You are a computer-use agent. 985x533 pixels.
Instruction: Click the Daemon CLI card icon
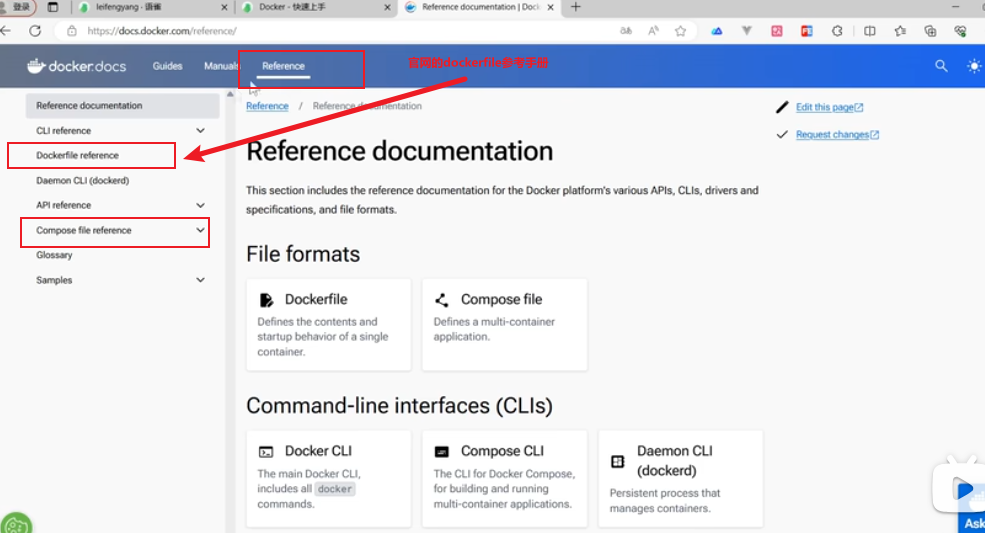coord(618,461)
